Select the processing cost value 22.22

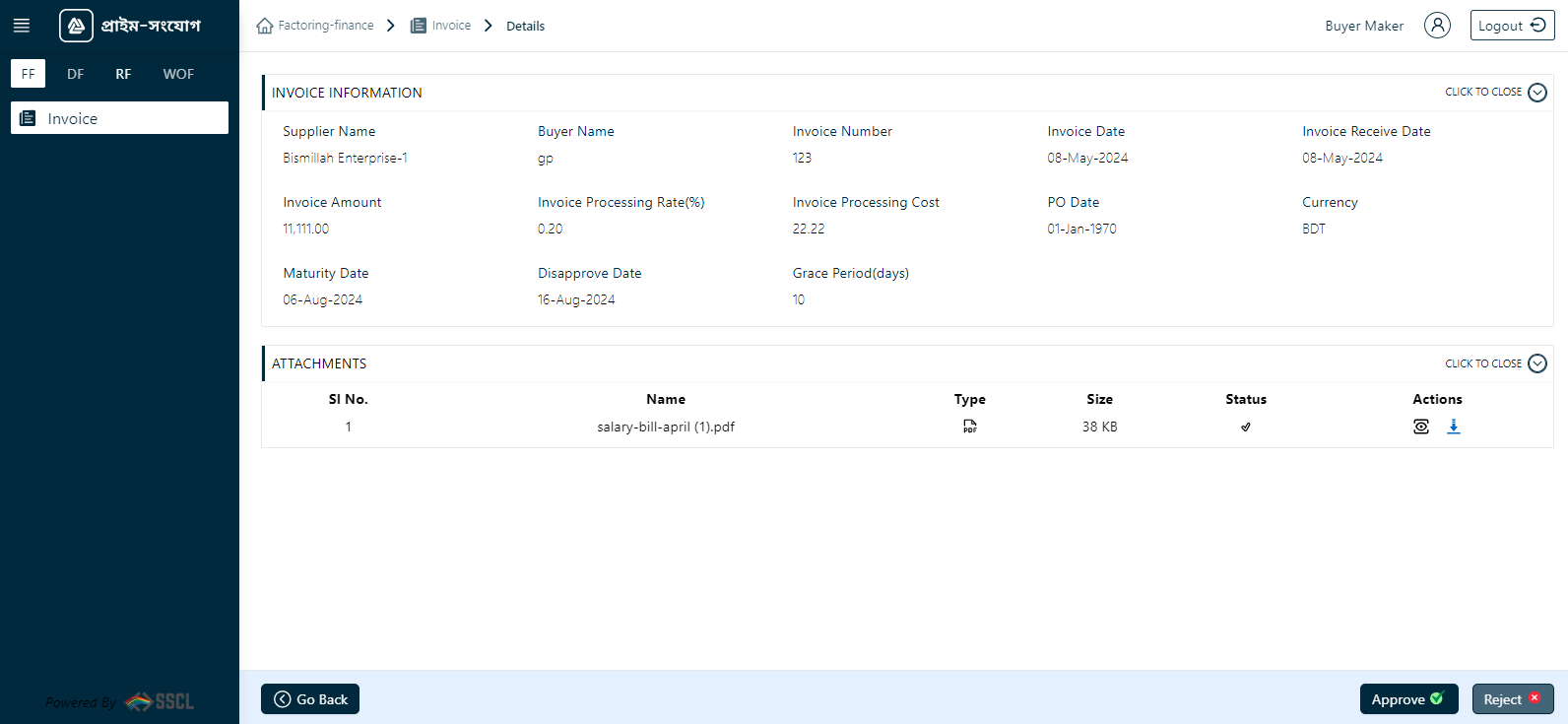tap(809, 229)
